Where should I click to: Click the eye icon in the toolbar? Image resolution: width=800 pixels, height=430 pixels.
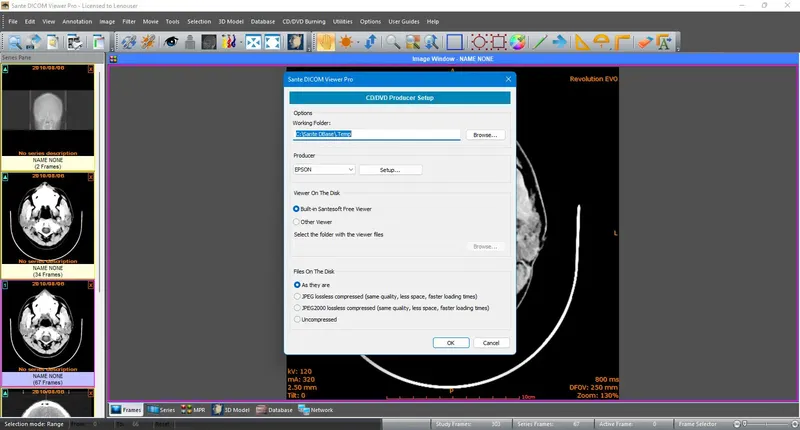point(170,42)
